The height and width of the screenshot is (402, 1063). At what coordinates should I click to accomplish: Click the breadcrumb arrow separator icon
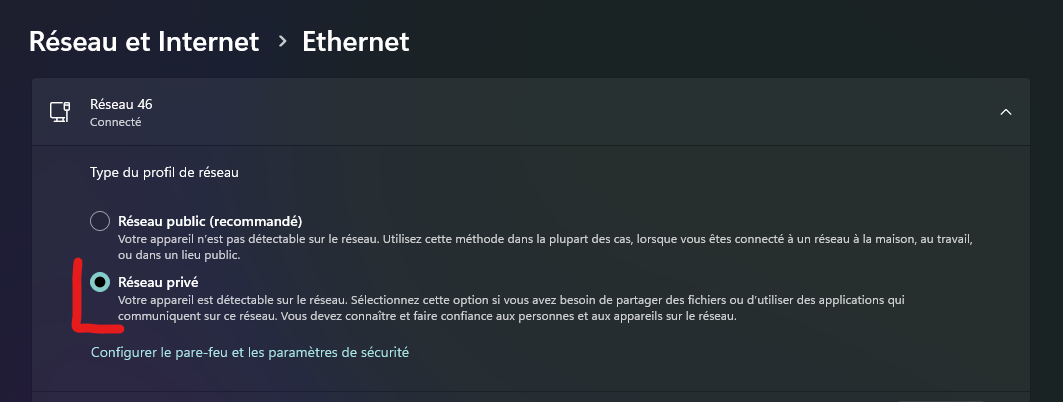(x=283, y=42)
